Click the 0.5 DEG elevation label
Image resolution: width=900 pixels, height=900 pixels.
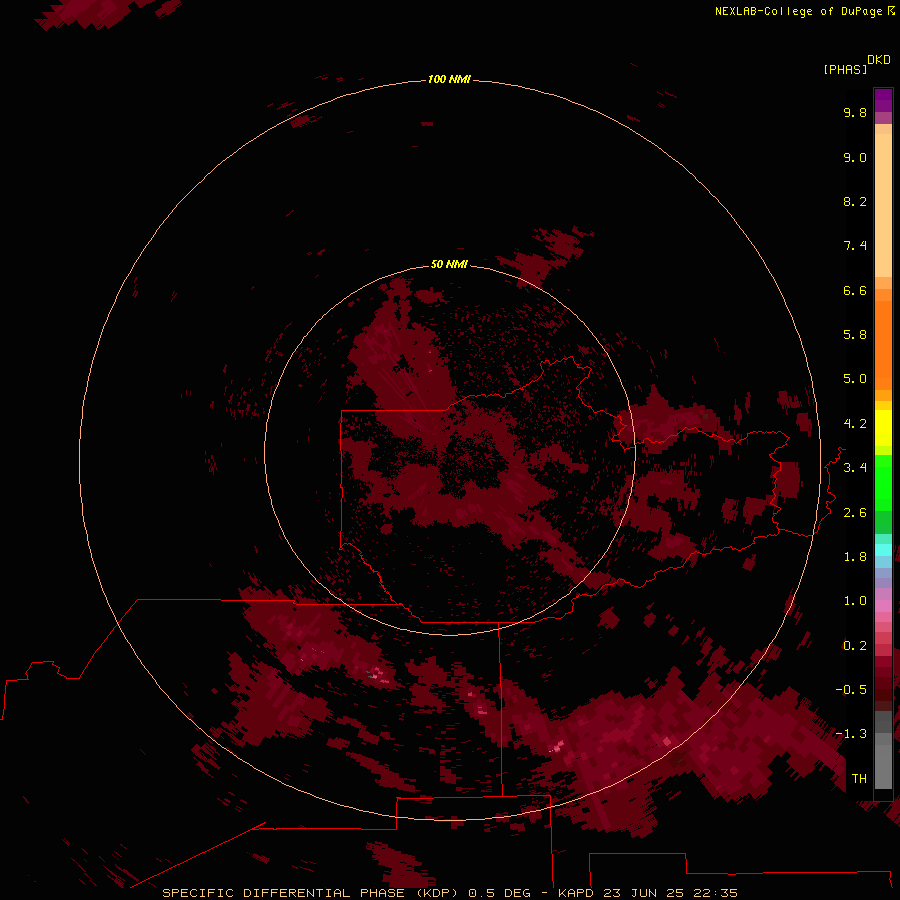499,893
